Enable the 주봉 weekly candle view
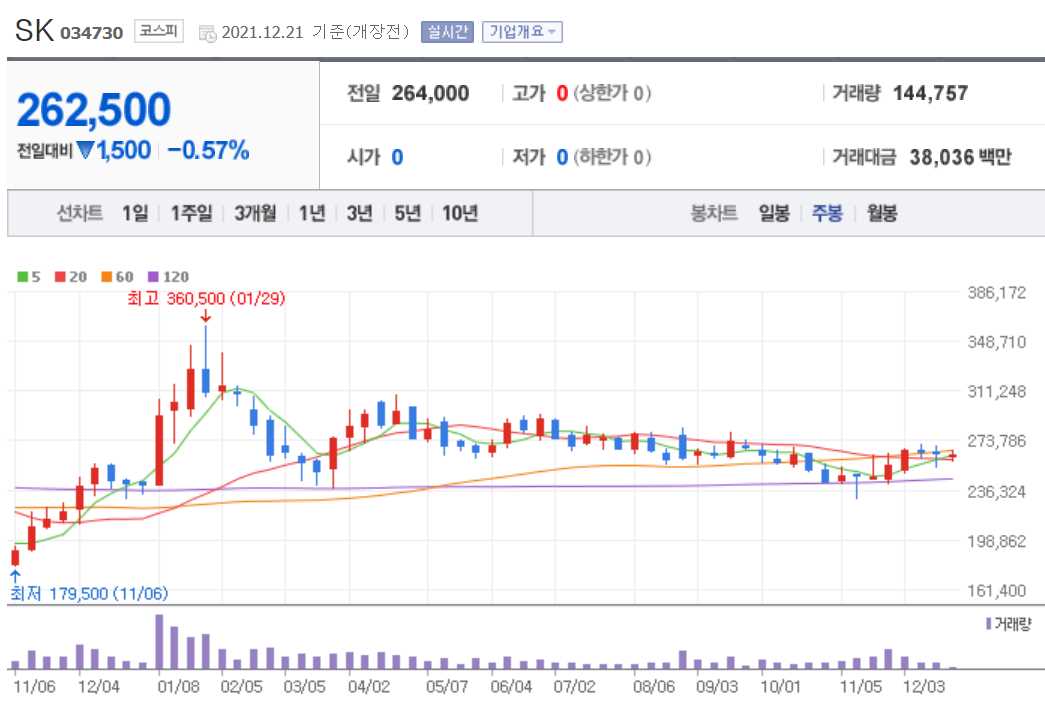The width and height of the screenshot is (1045, 702). click(x=825, y=213)
